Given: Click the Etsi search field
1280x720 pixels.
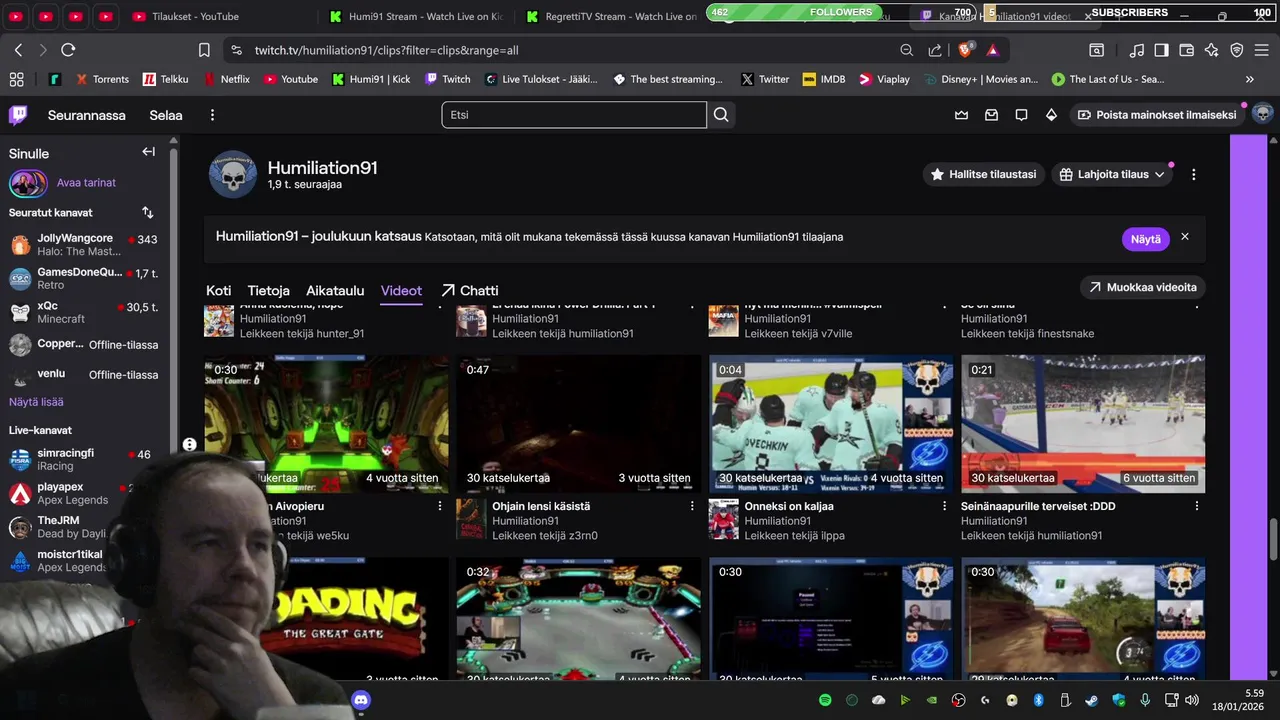Looking at the screenshot, I should (574, 115).
